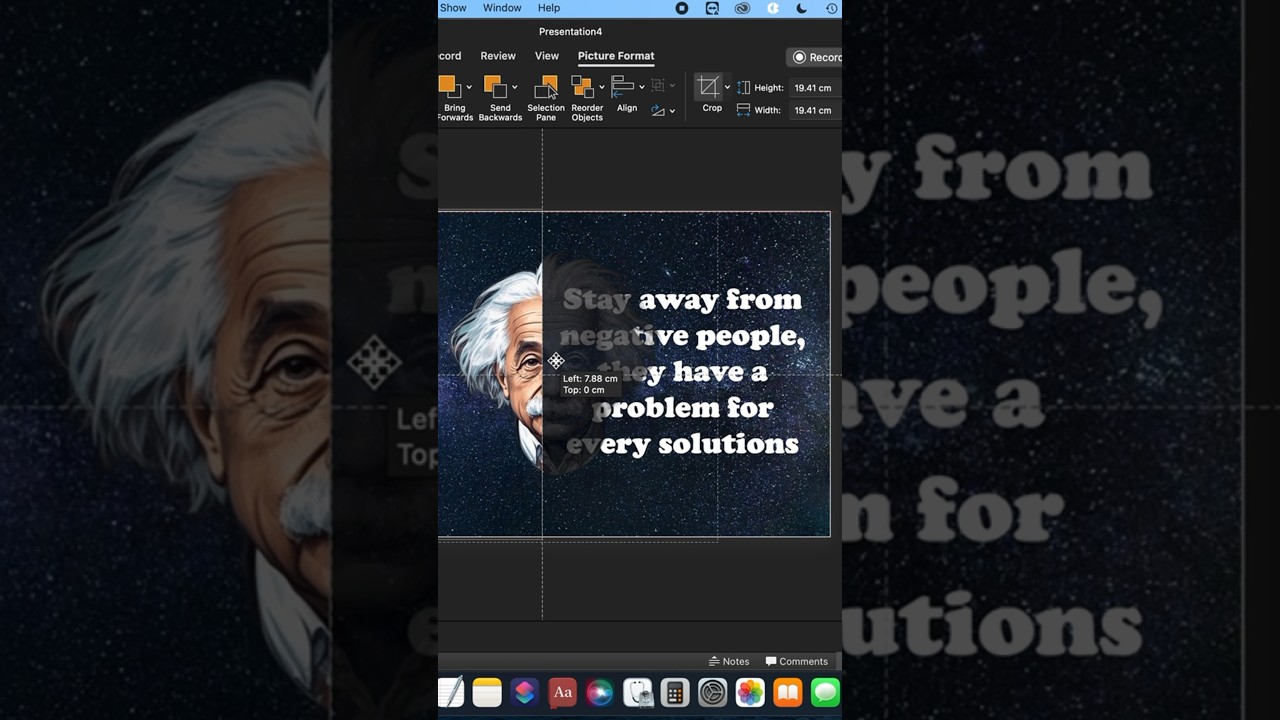The height and width of the screenshot is (720, 1280).
Task: Click the stop recording menu bar icon
Action: click(682, 8)
